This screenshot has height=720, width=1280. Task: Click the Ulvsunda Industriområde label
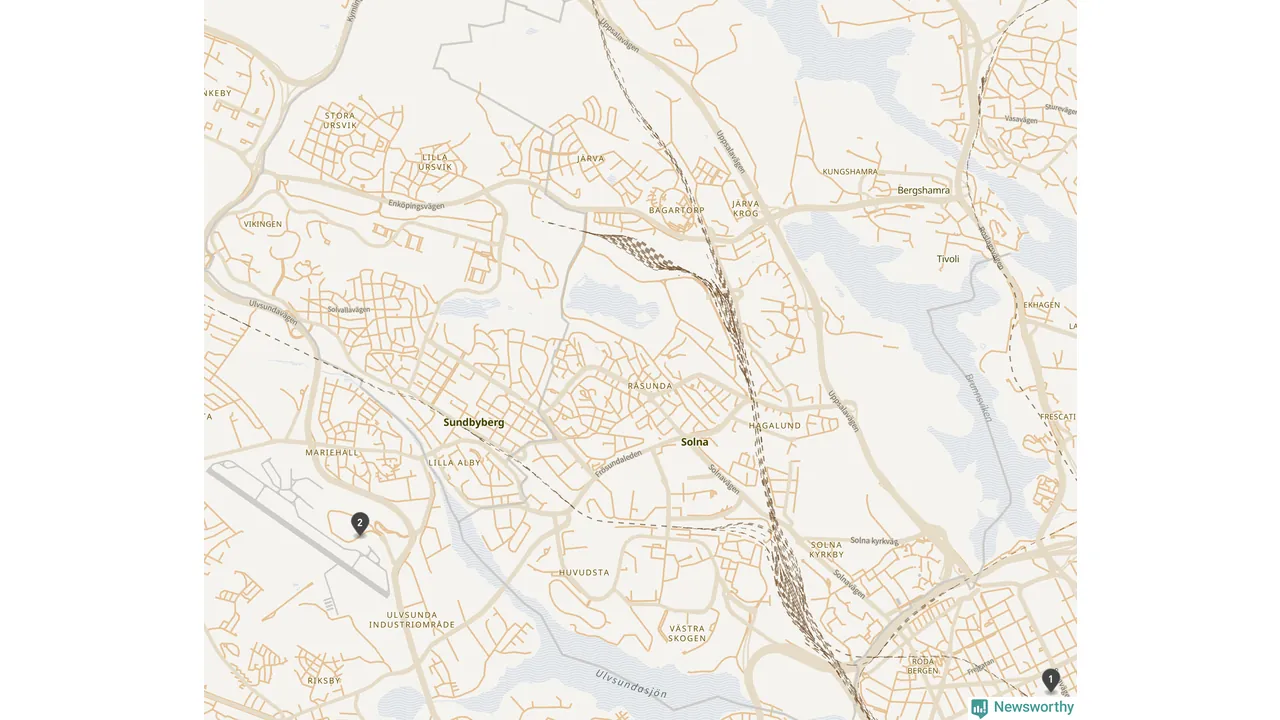412,620
